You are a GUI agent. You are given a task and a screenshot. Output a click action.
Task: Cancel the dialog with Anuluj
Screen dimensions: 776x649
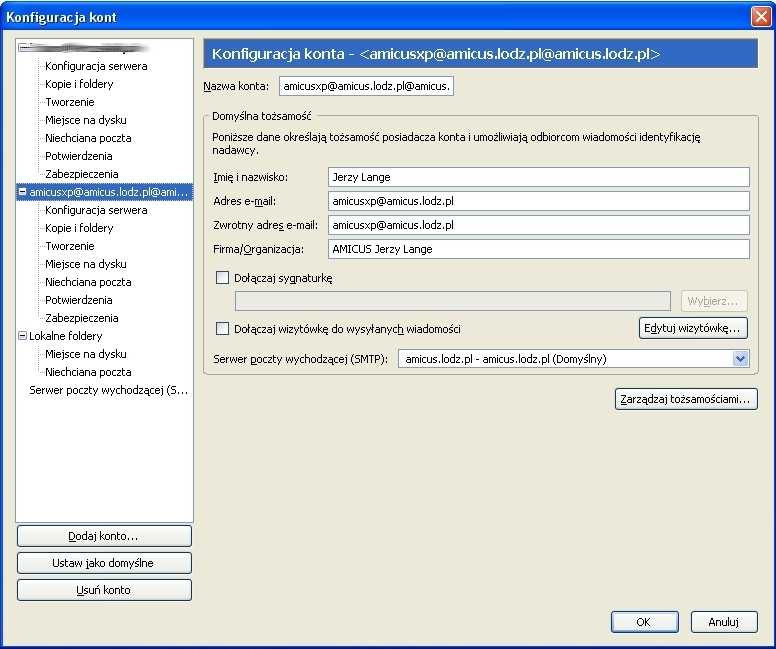tap(723, 622)
